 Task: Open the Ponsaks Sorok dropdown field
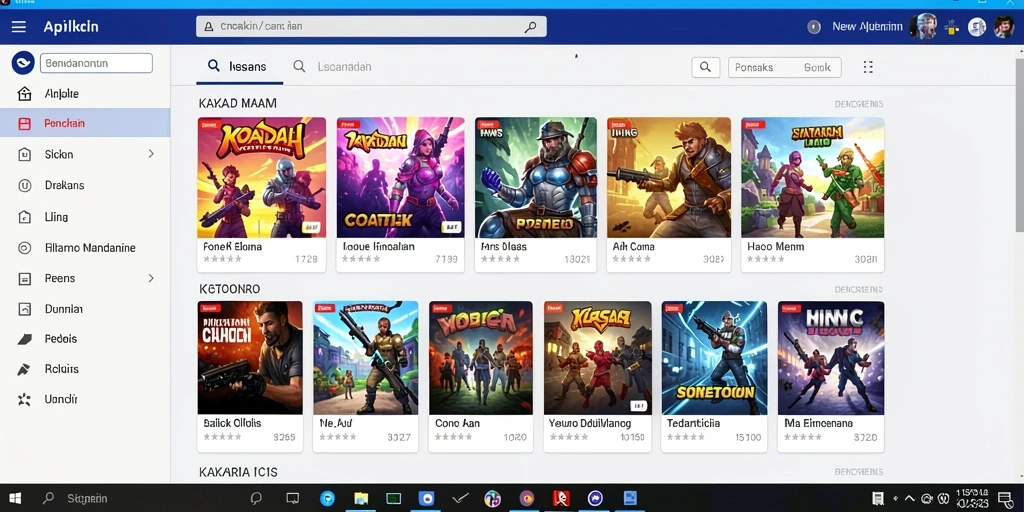[784, 67]
